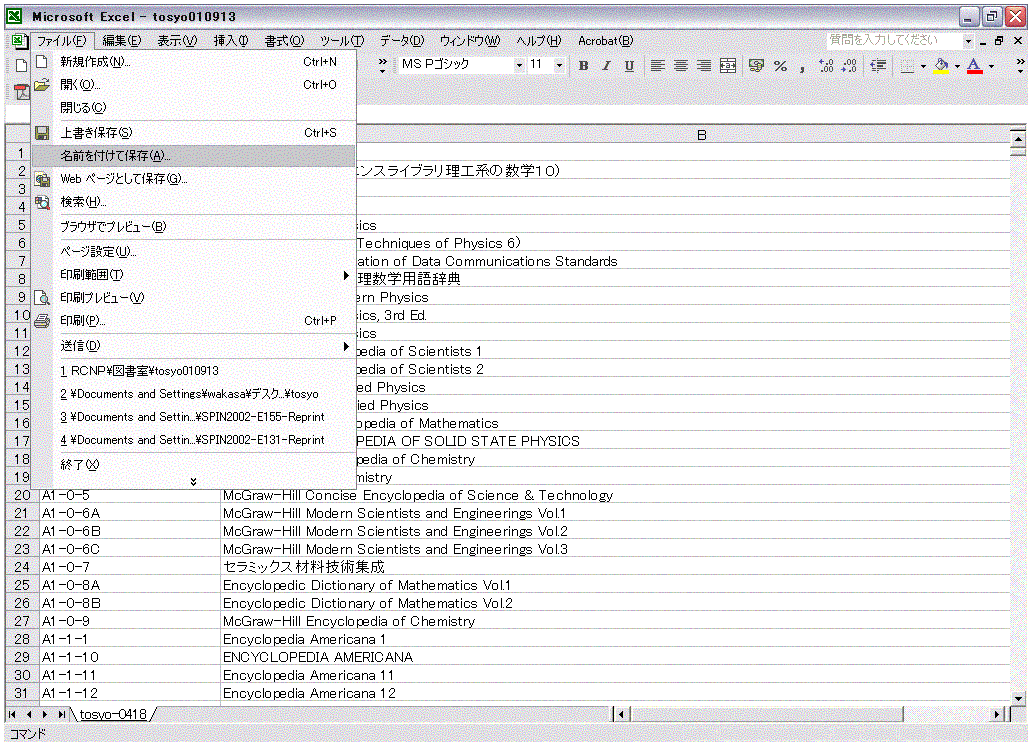The height and width of the screenshot is (742, 1028).
Task: Click the merge and center icon
Action: 728,66
